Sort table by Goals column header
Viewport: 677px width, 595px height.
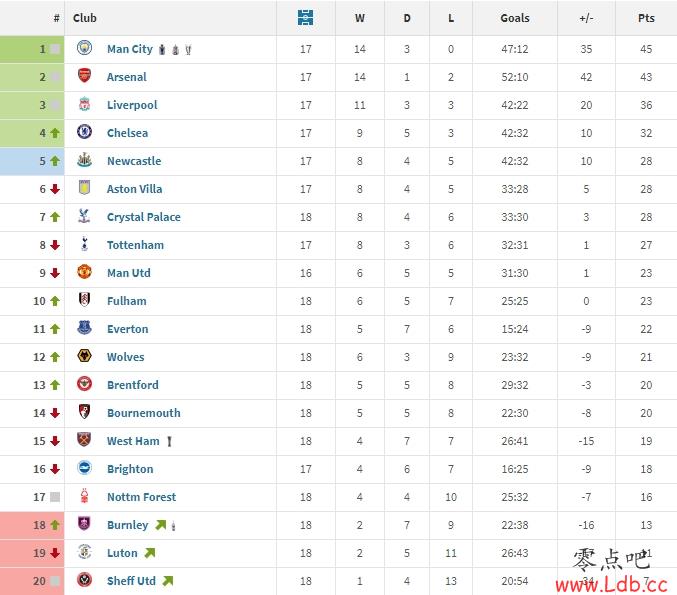(515, 18)
